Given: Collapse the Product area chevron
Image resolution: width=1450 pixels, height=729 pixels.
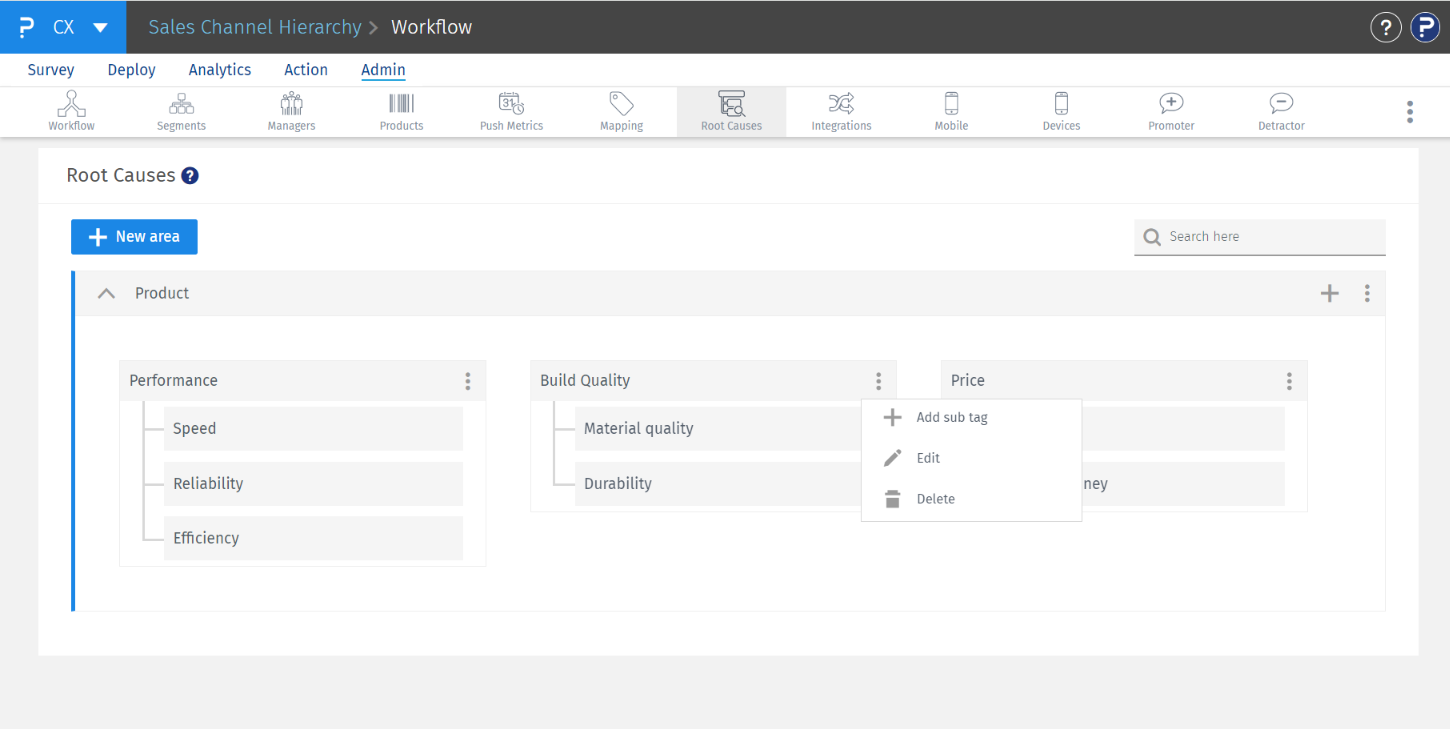Looking at the screenshot, I should pyautogui.click(x=106, y=293).
